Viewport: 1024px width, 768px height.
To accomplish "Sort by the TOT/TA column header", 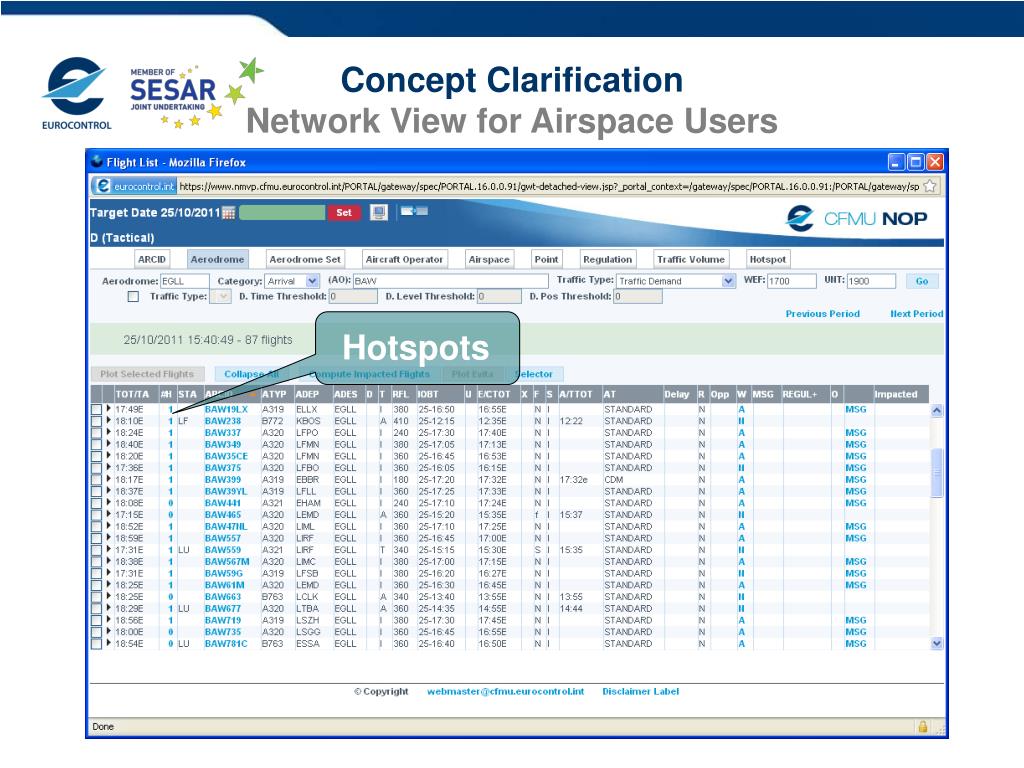I will point(132,394).
